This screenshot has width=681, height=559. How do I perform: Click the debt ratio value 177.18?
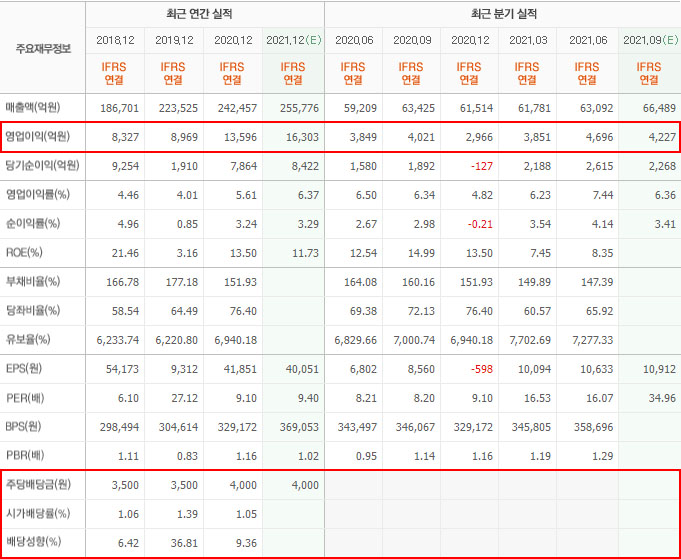click(182, 282)
